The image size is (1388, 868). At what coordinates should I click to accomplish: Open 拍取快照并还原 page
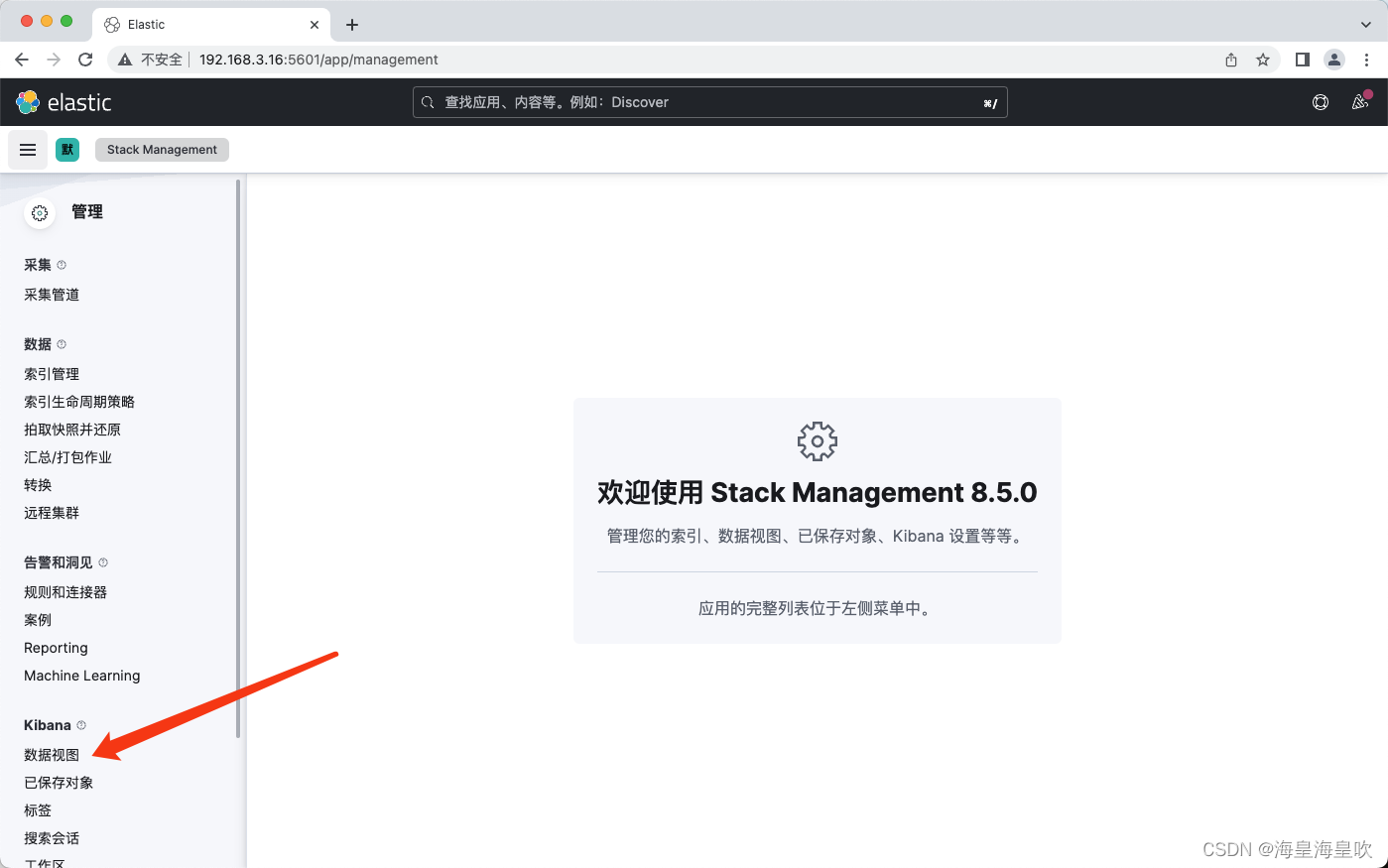[x=72, y=430]
